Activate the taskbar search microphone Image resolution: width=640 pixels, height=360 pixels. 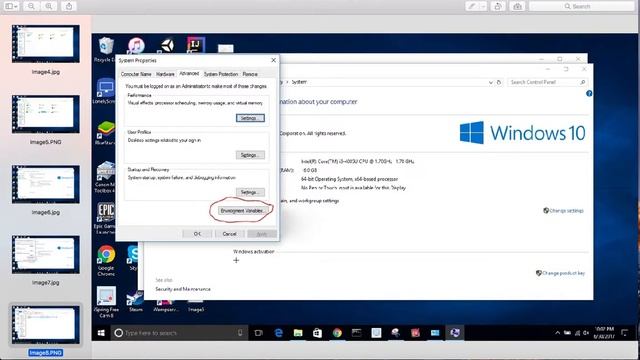coord(240,333)
